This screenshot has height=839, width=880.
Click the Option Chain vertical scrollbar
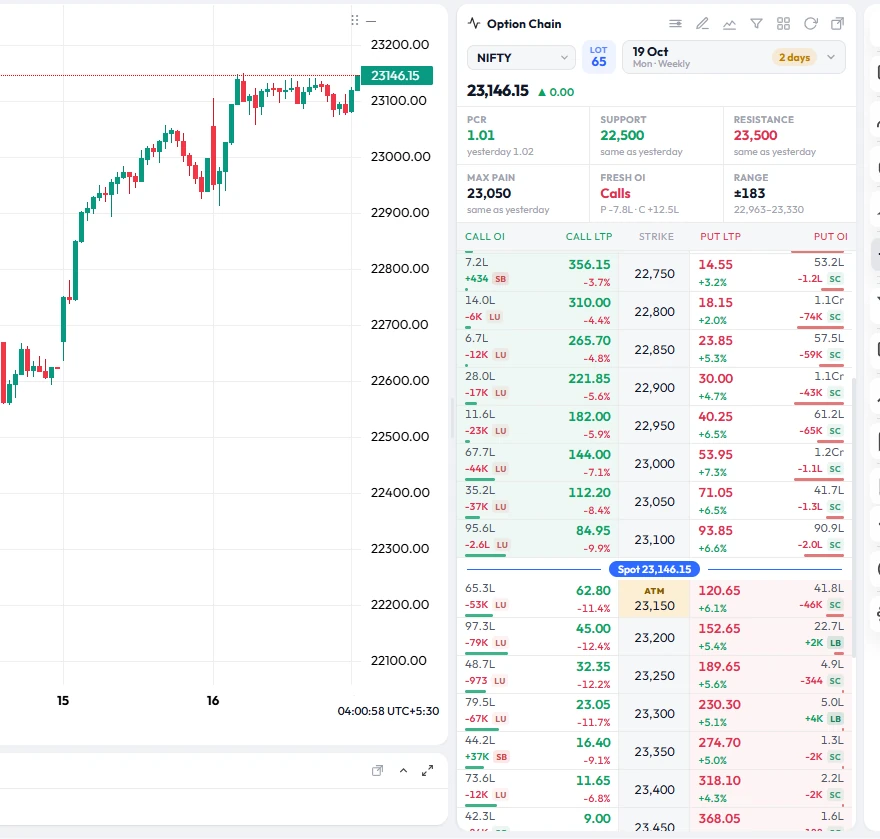(x=854, y=516)
